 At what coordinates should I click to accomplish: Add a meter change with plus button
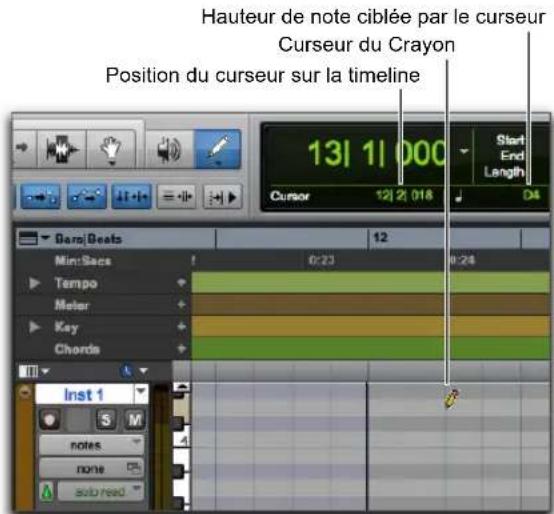pyautogui.click(x=181, y=305)
